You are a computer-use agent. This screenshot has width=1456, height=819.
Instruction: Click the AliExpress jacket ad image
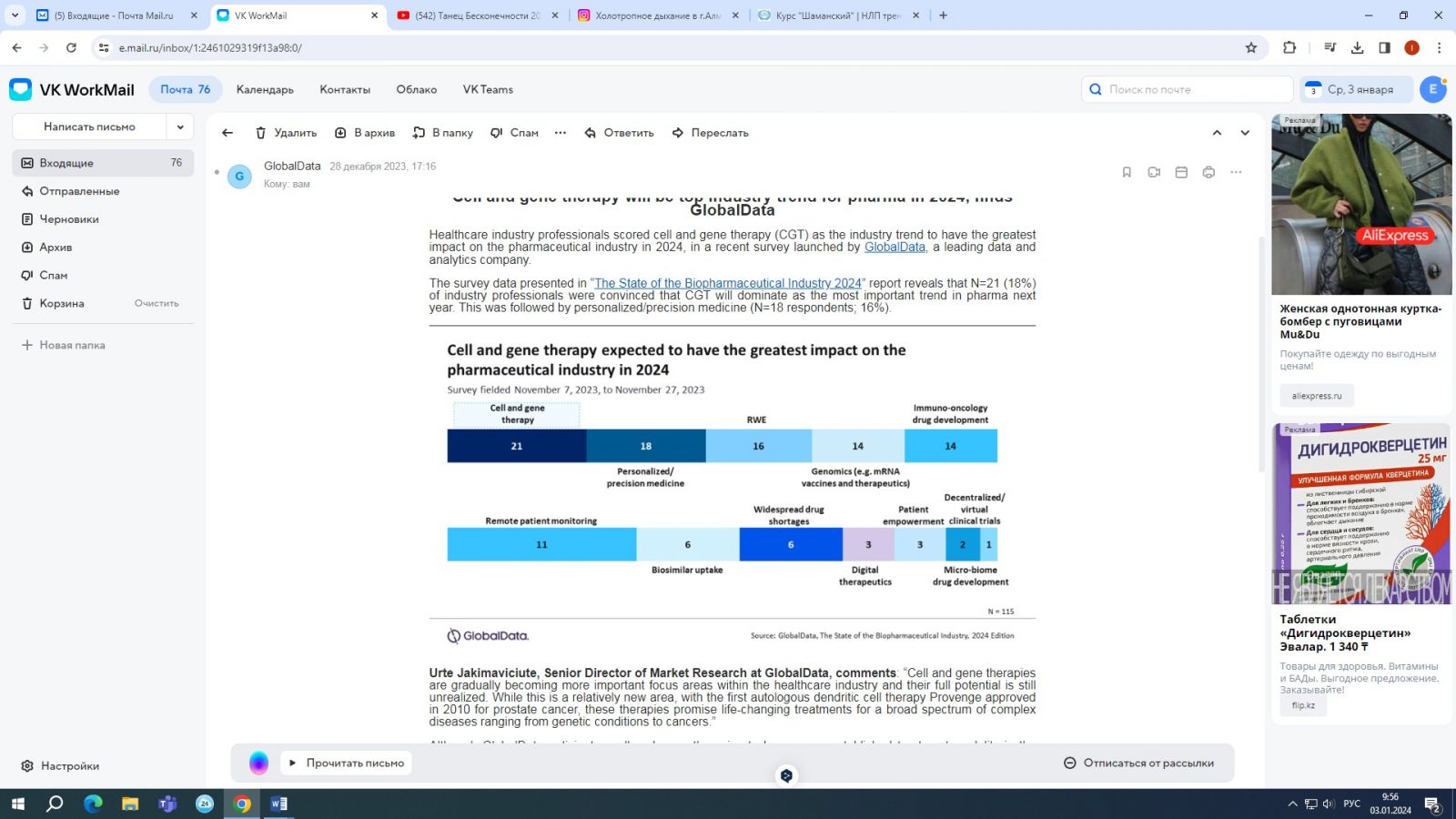(x=1361, y=205)
